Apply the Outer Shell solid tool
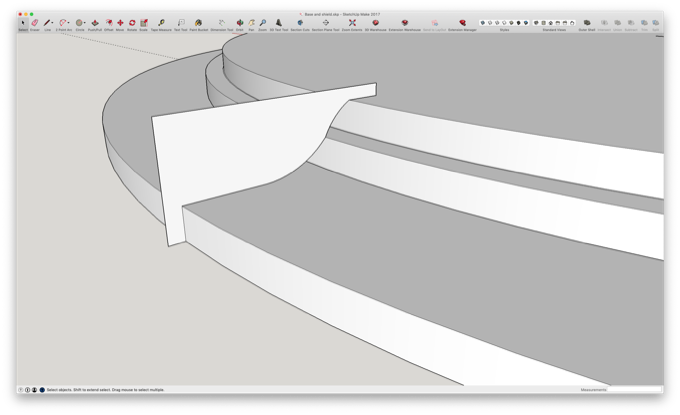Screen dimensions: 680x415 587,23
